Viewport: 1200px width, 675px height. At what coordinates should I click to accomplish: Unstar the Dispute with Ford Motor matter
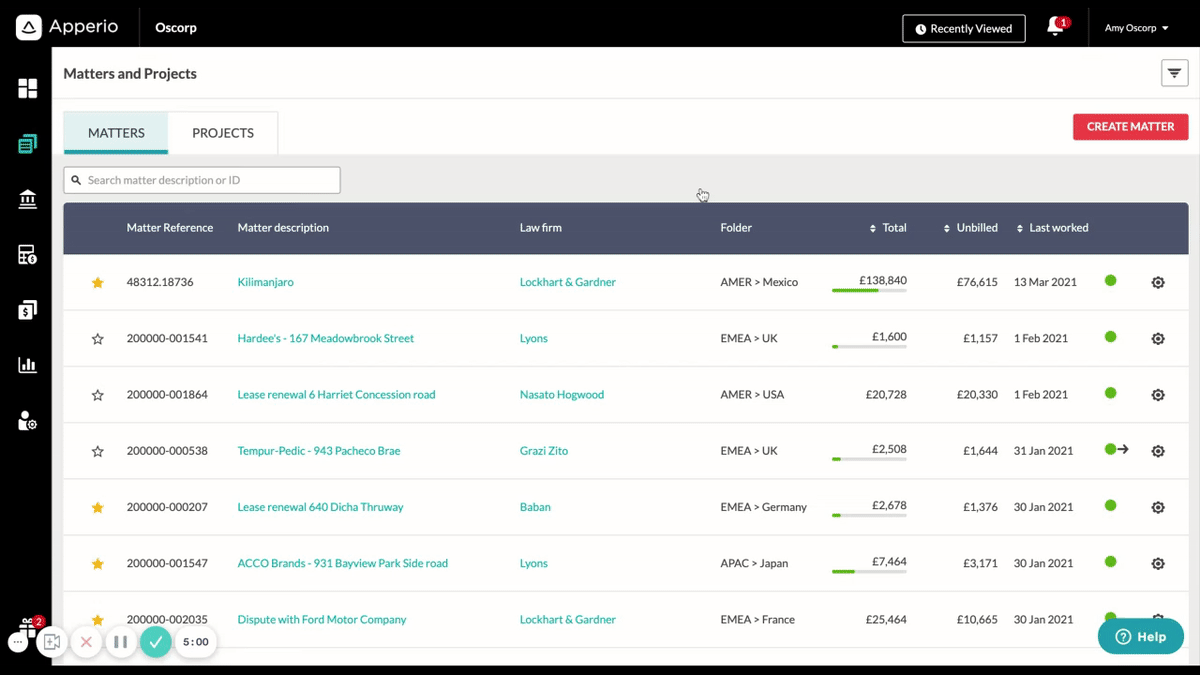pyautogui.click(x=97, y=619)
